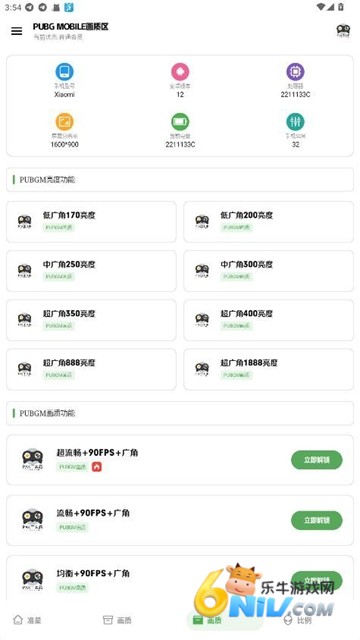Screen dimensions: 360x640
Task: Tap the panda avatar icon top right
Action: pos(343,31)
